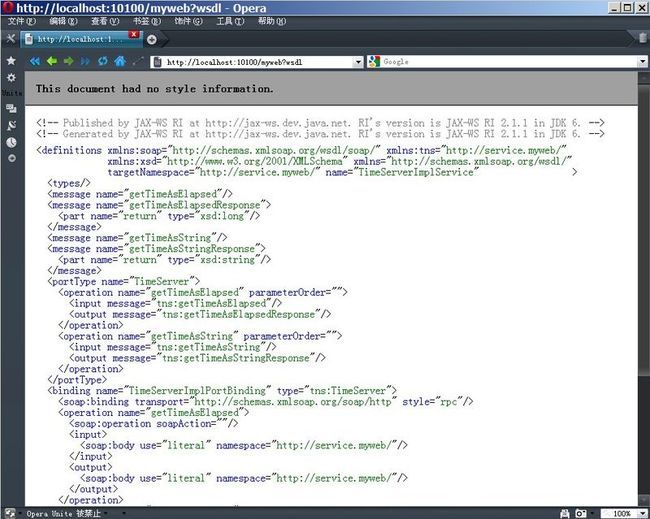
Task: Click 'Opera Unite 被禁止' status text
Action: tap(64, 514)
